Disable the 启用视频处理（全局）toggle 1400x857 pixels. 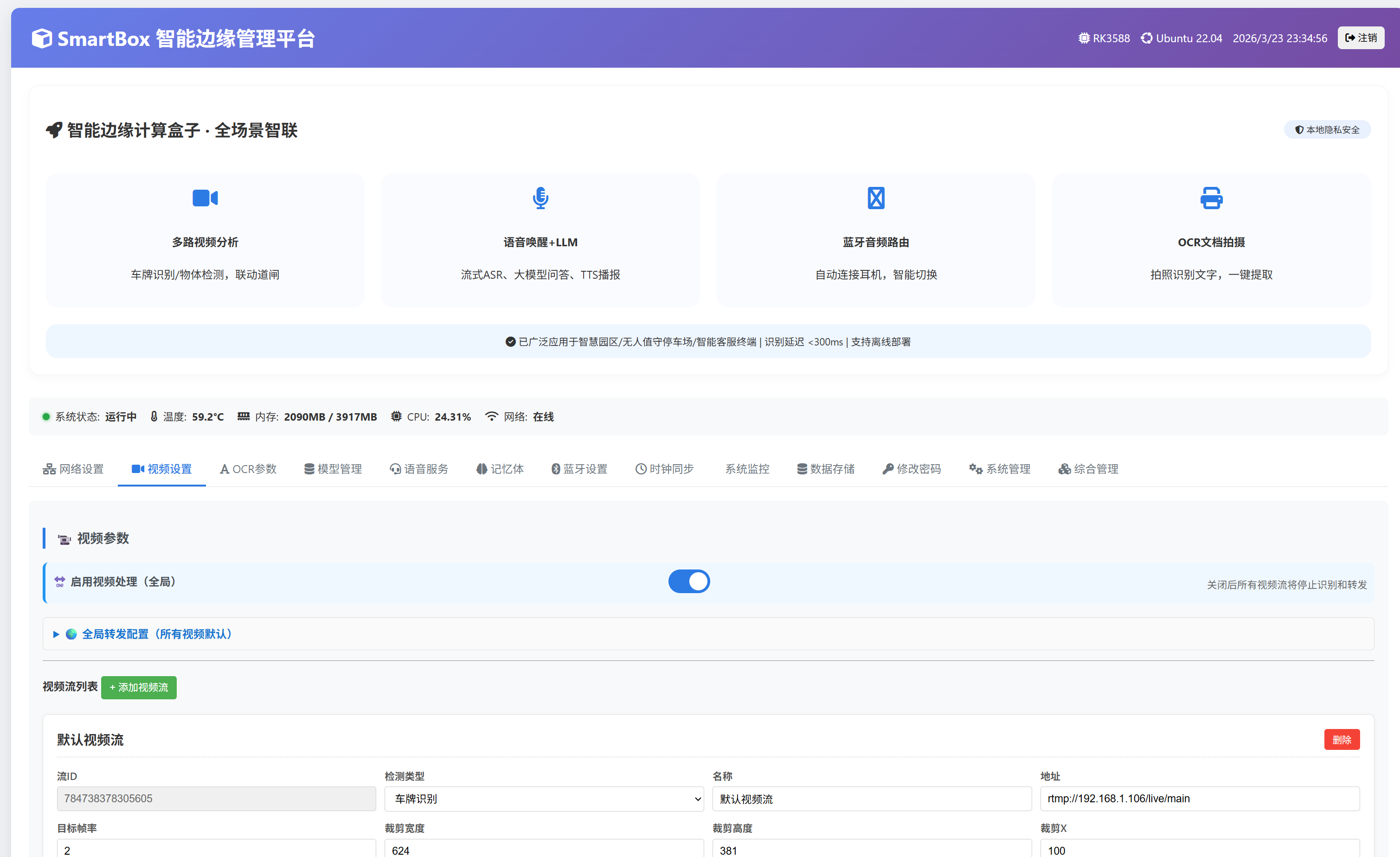point(689,581)
